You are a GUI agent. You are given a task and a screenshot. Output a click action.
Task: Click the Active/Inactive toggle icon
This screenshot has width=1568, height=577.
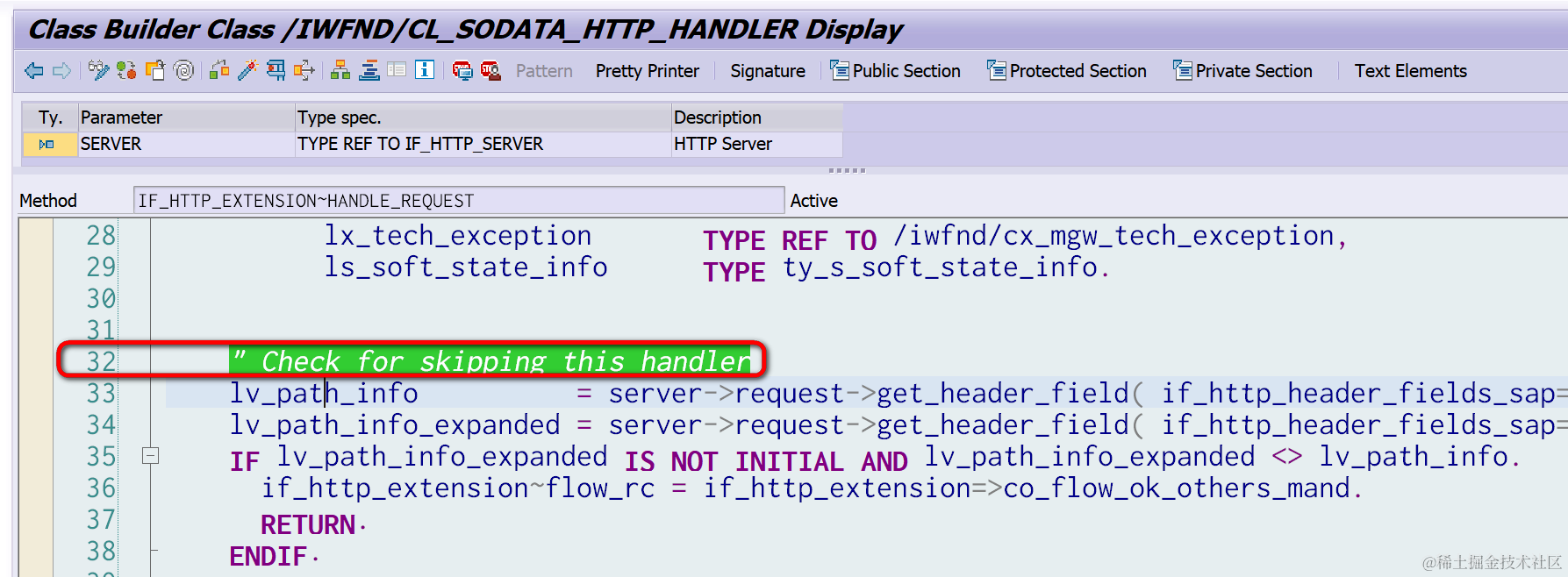(126, 71)
